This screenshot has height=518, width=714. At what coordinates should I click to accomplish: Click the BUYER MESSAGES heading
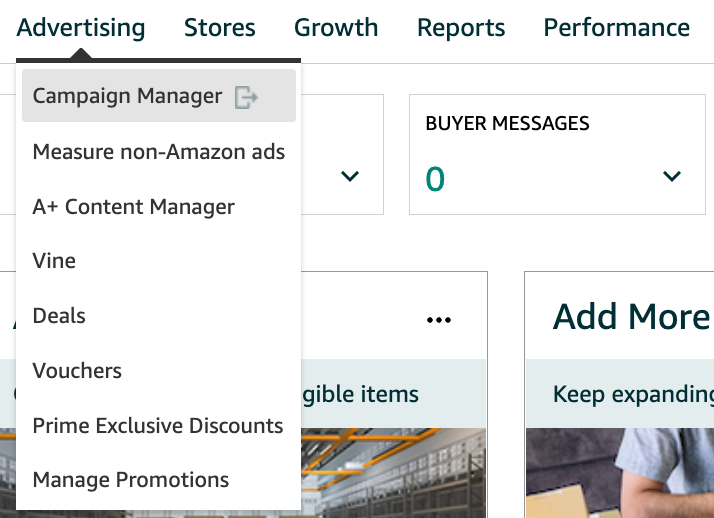[507, 124]
